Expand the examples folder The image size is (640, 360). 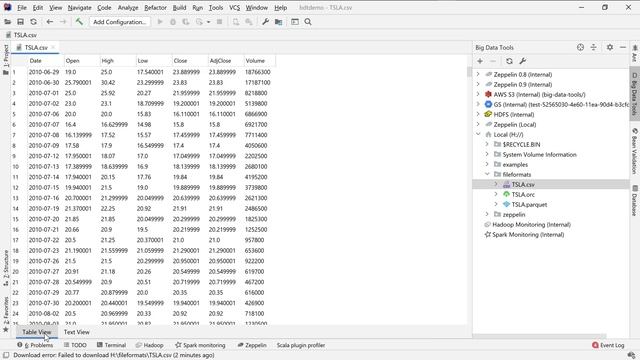click(487, 164)
